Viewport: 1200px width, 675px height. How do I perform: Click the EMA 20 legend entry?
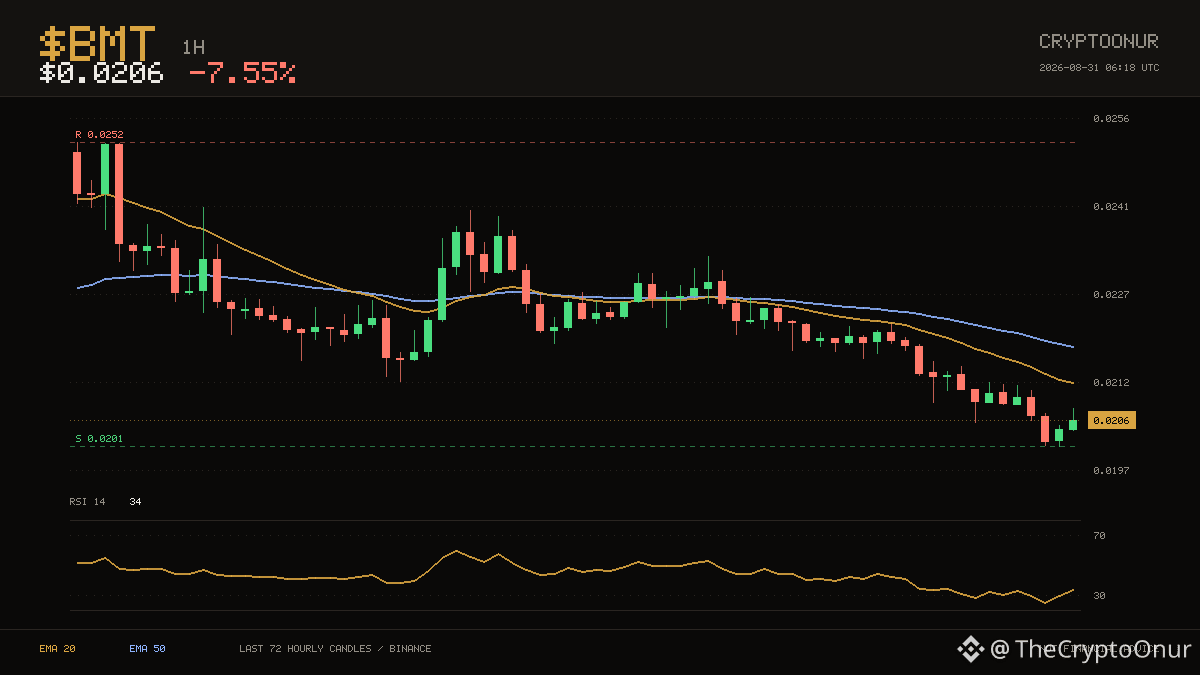point(57,649)
